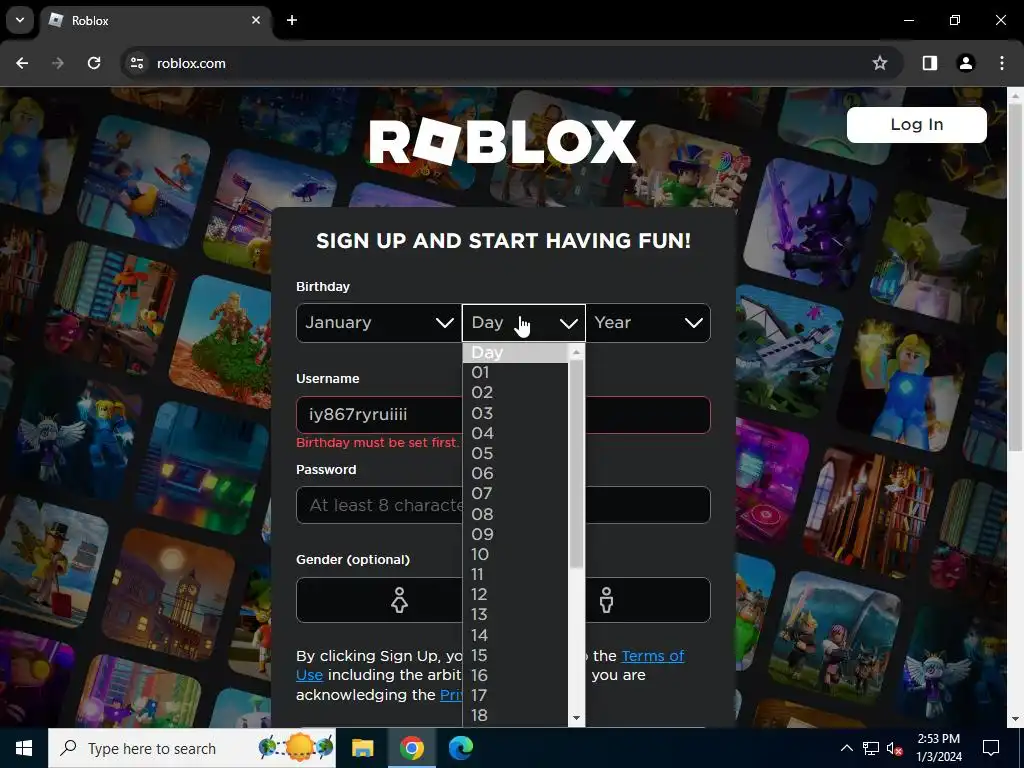The image size is (1024, 768).
Task: Click the Password field
Action: coord(504,505)
